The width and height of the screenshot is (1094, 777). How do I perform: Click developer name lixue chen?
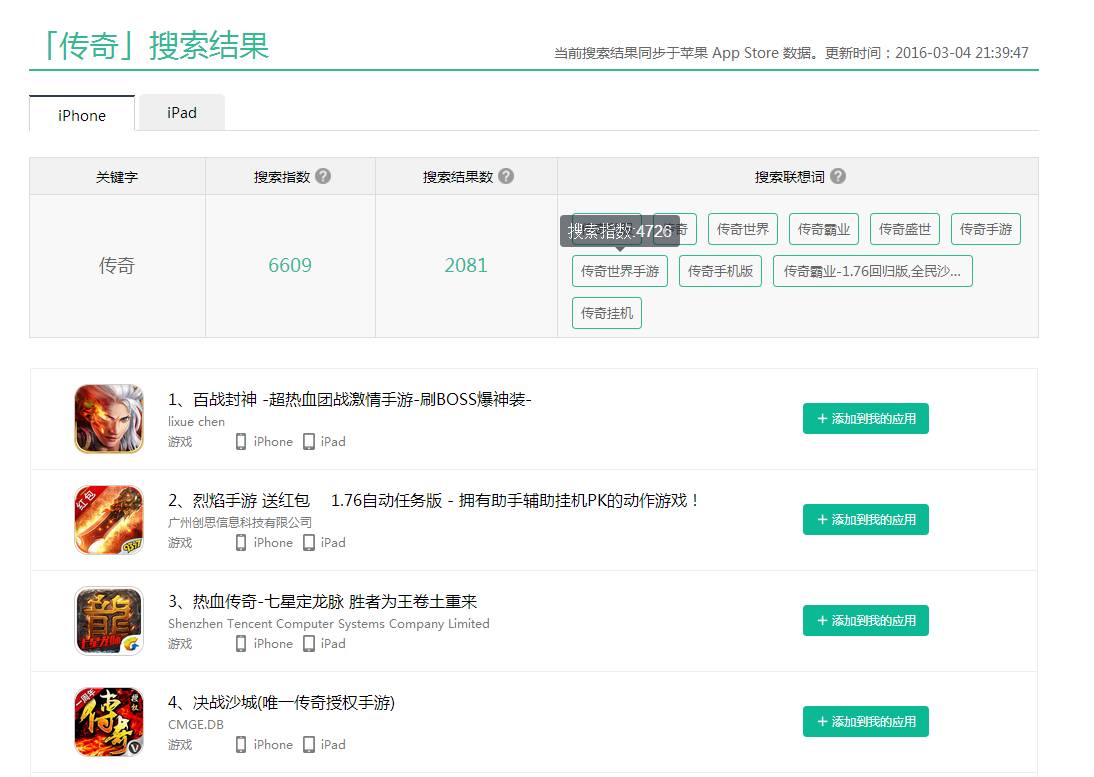[x=196, y=421]
